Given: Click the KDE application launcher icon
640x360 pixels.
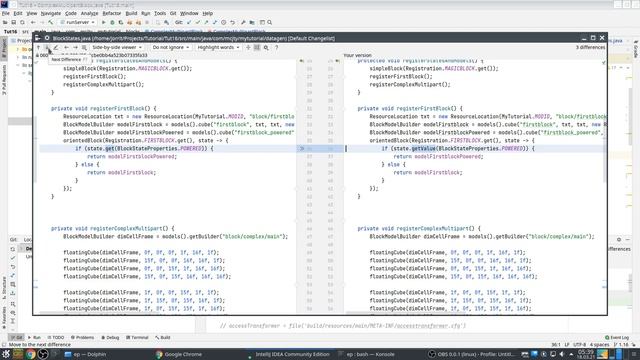Looking at the screenshot, I should tap(6, 354).
